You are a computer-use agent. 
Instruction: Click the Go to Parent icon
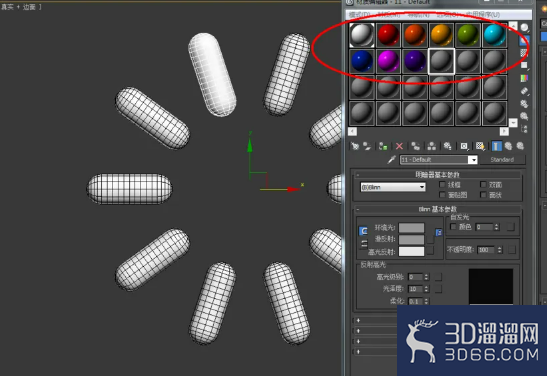tap(508, 146)
